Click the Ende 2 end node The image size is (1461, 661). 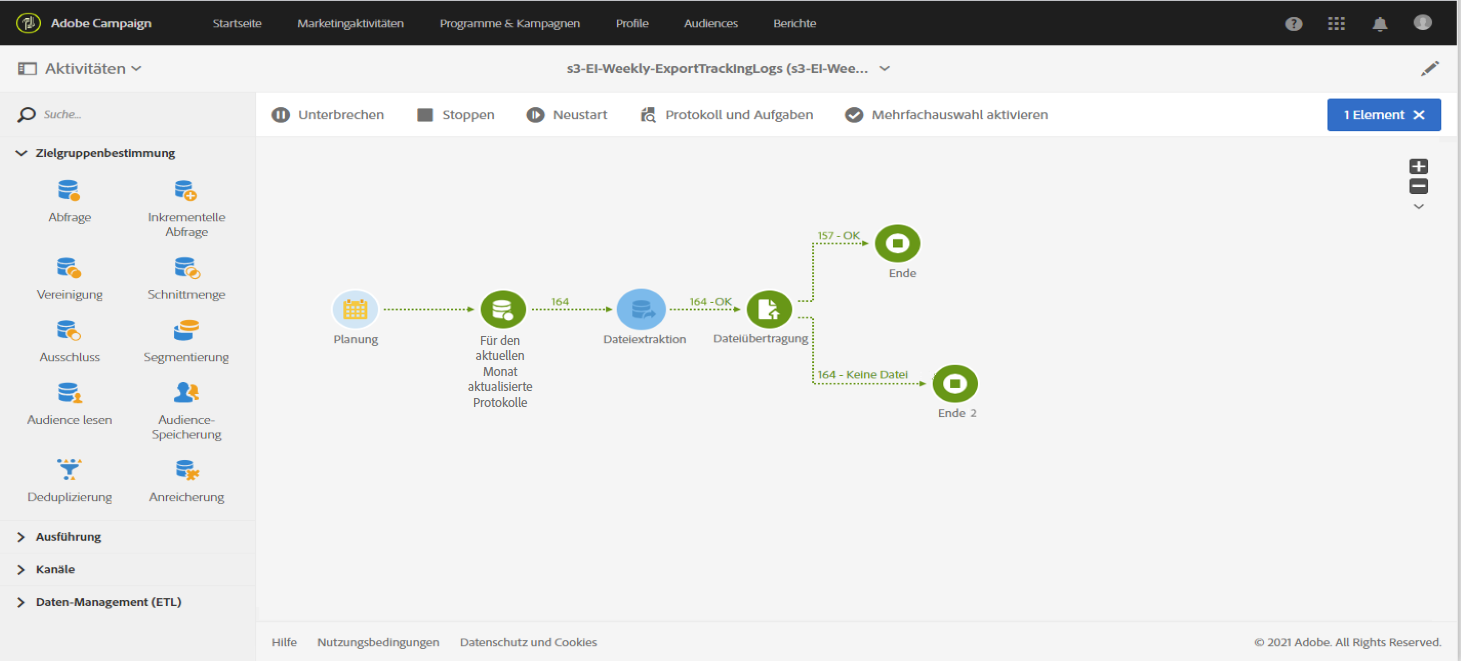click(955, 383)
